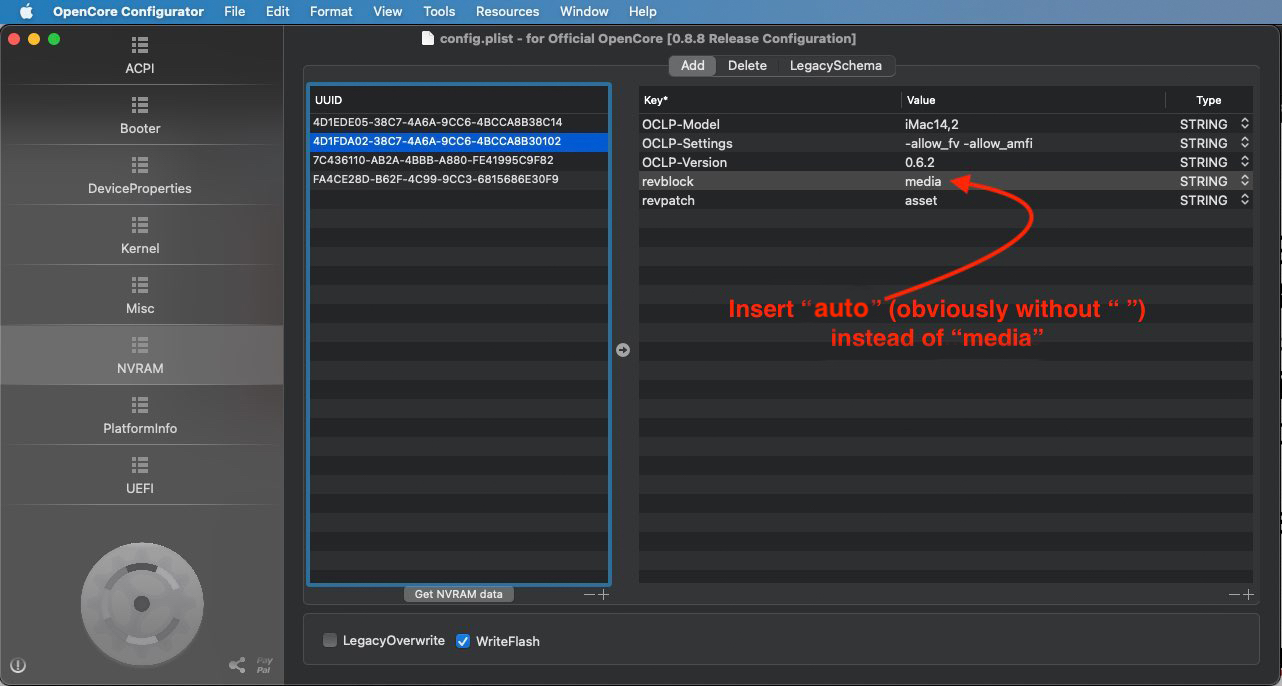Viewport: 1282px width, 686px height.
Task: Switch to the Delete tab
Action: point(747,66)
